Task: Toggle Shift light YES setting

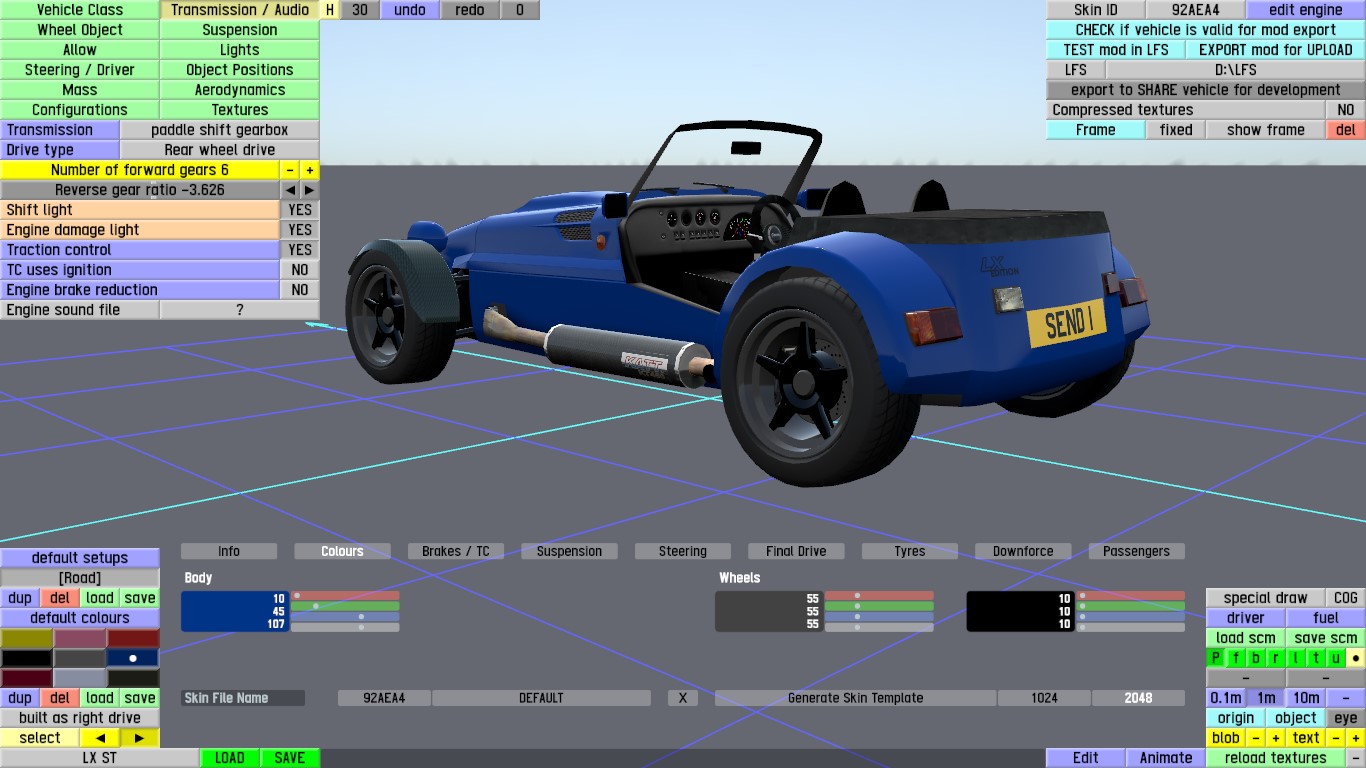Action: tap(300, 210)
